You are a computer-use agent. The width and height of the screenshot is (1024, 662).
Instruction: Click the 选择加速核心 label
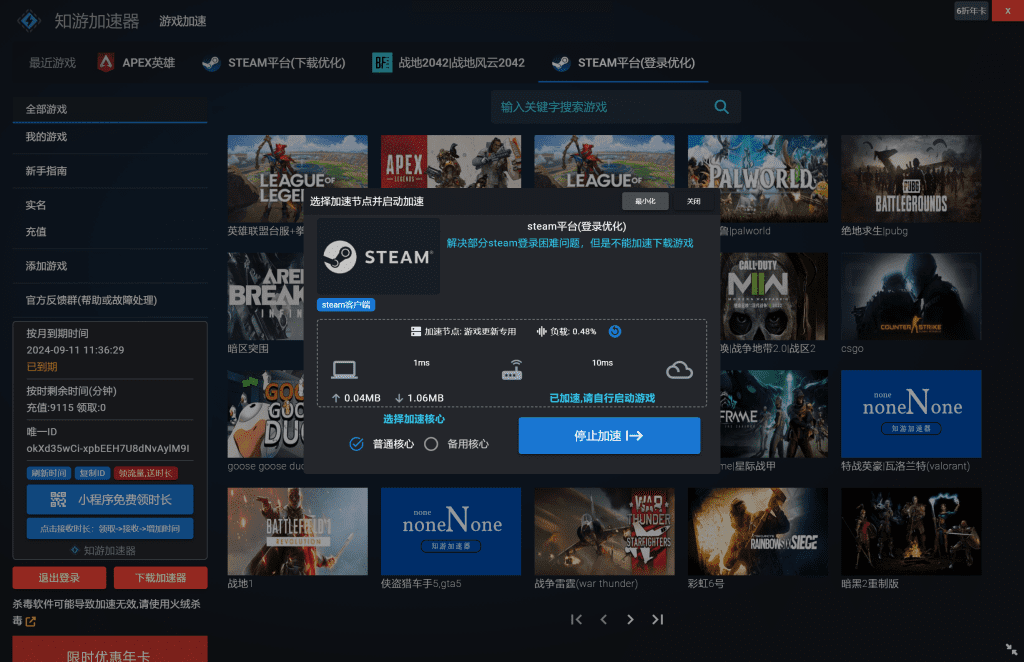tap(413, 419)
